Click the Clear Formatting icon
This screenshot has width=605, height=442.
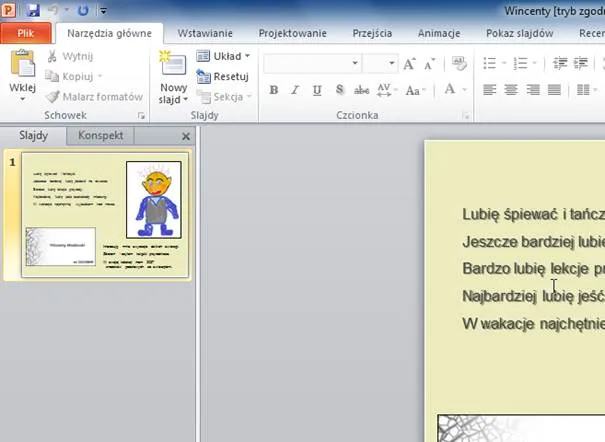click(x=459, y=63)
